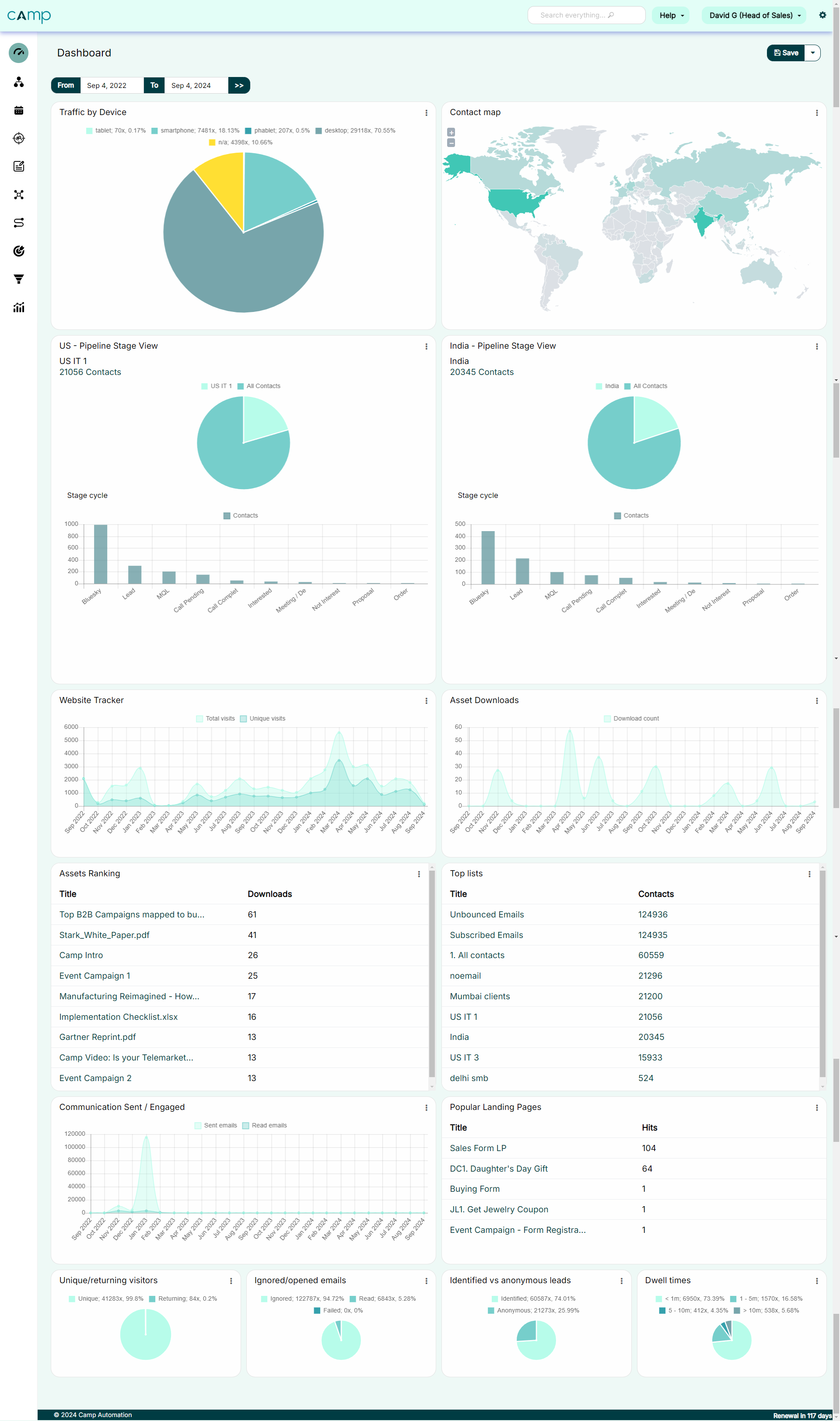The image size is (840, 1421).
Task: Click the tablet legend color swatch
Action: 89,131
